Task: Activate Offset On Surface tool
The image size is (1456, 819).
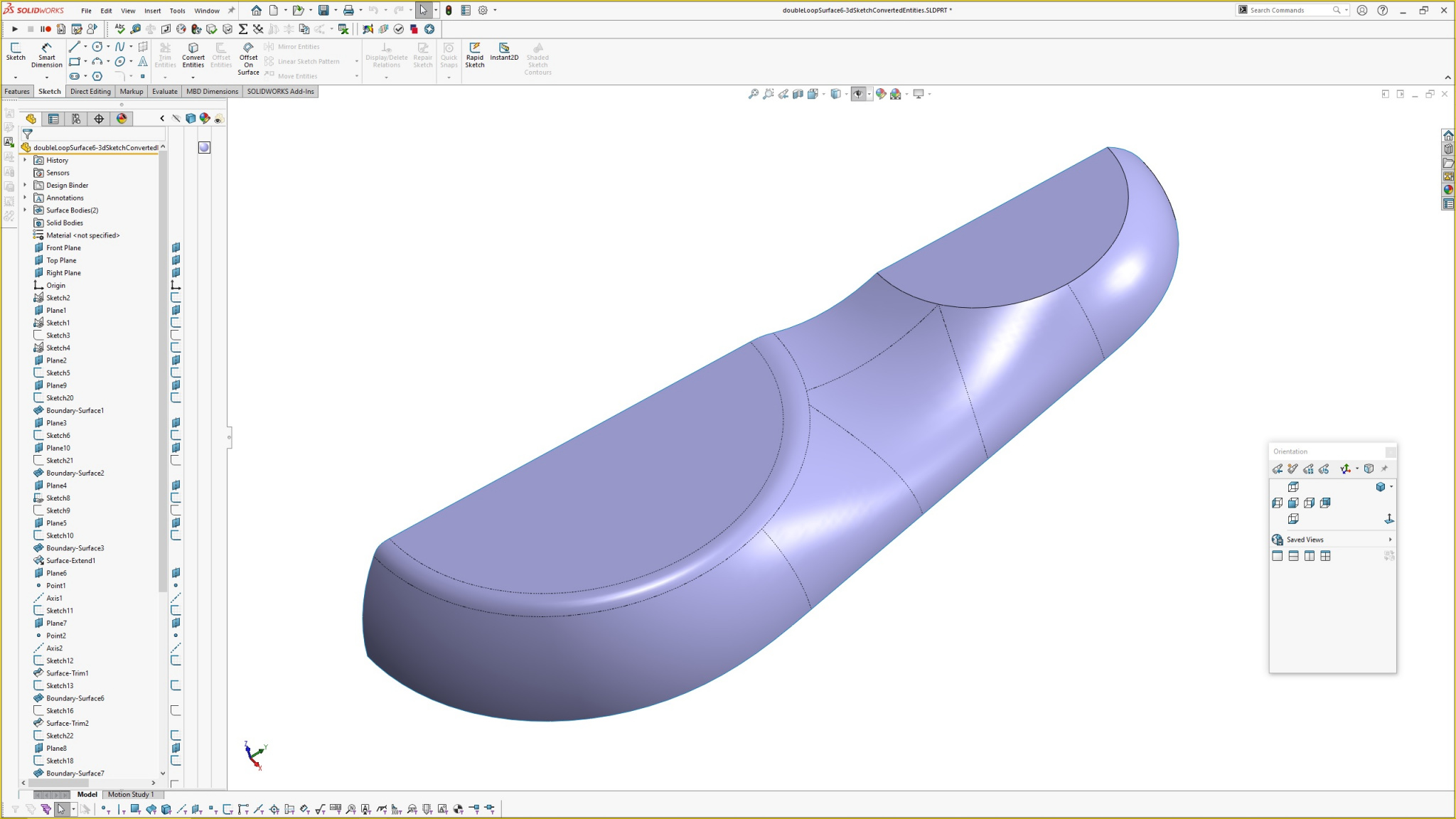Action: 248,58
